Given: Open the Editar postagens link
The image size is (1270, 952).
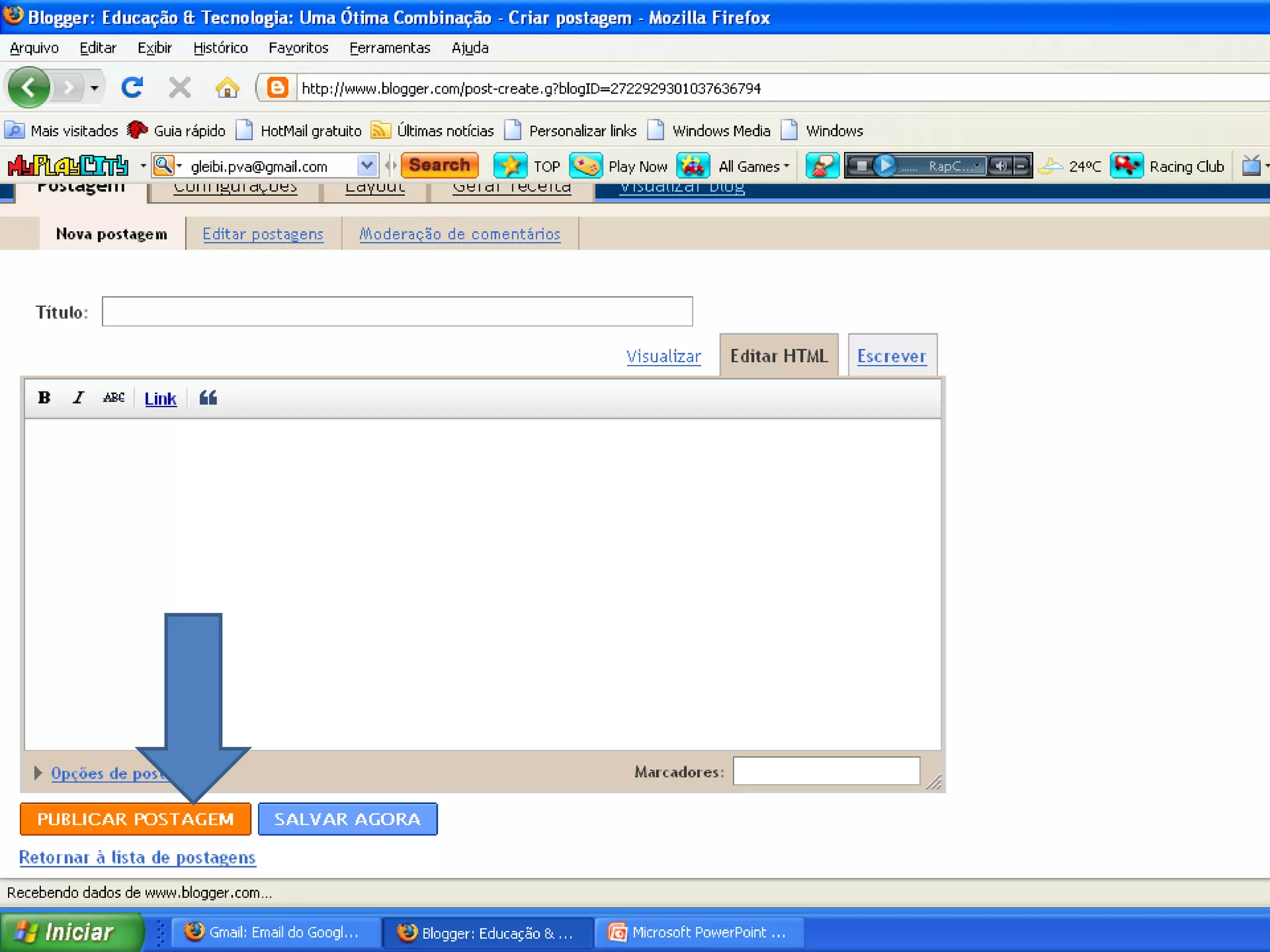Looking at the screenshot, I should point(263,234).
